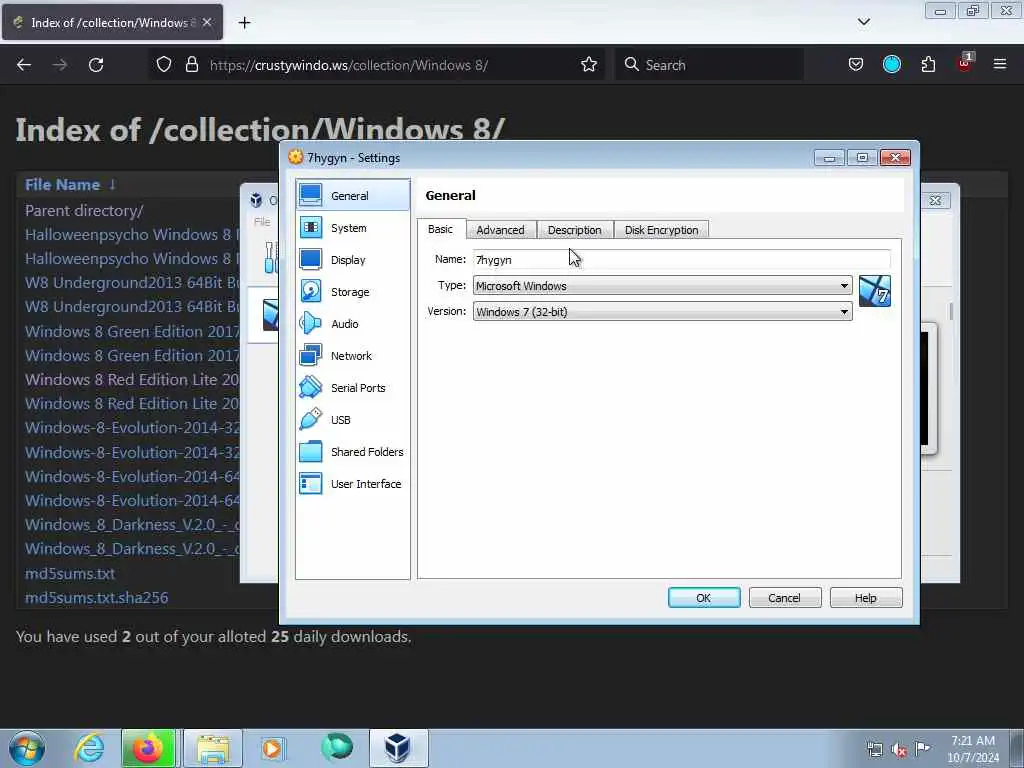Click the Windows 7 OS type icon
Viewport: 1024px width, 768px height.
874,291
